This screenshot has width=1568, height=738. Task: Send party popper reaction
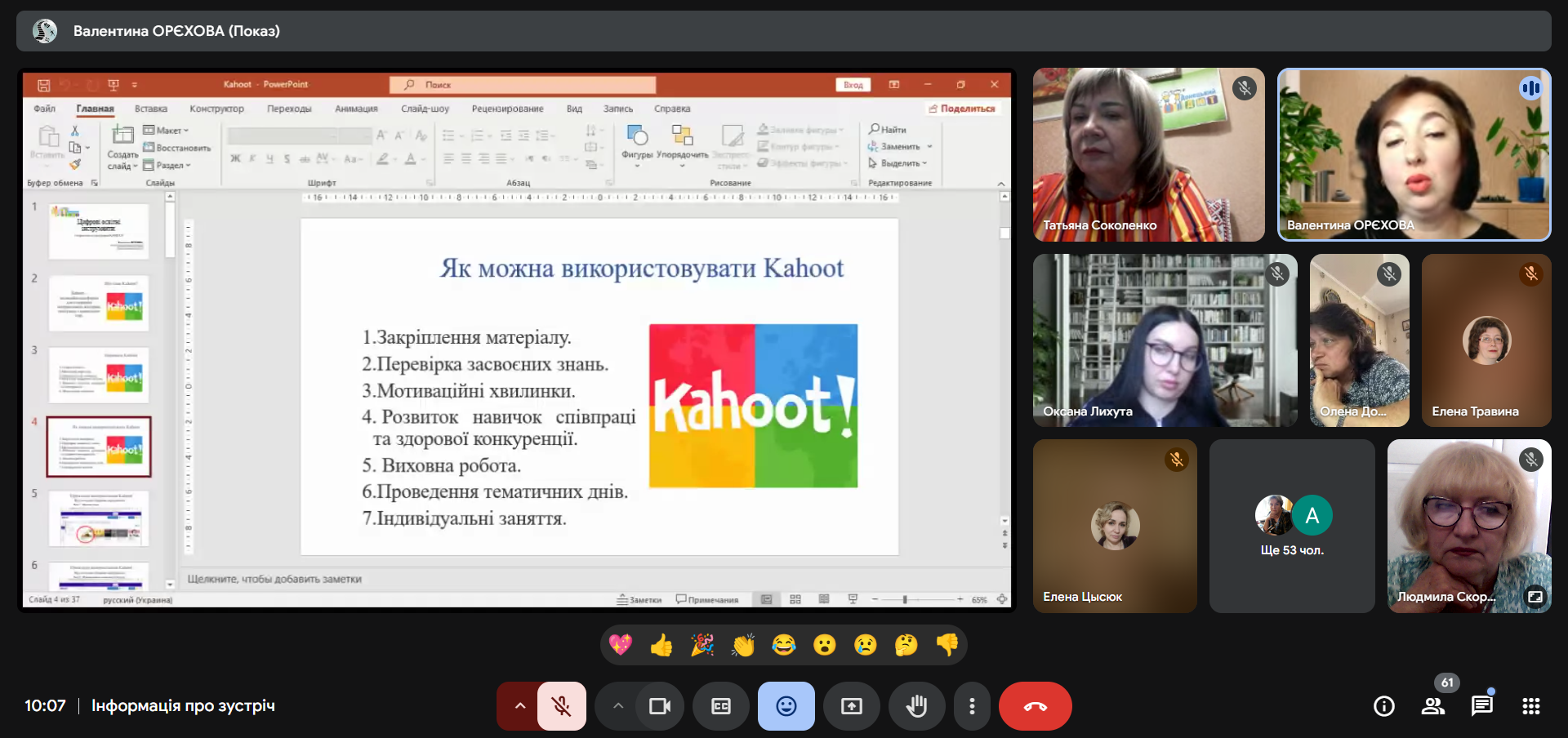(702, 645)
